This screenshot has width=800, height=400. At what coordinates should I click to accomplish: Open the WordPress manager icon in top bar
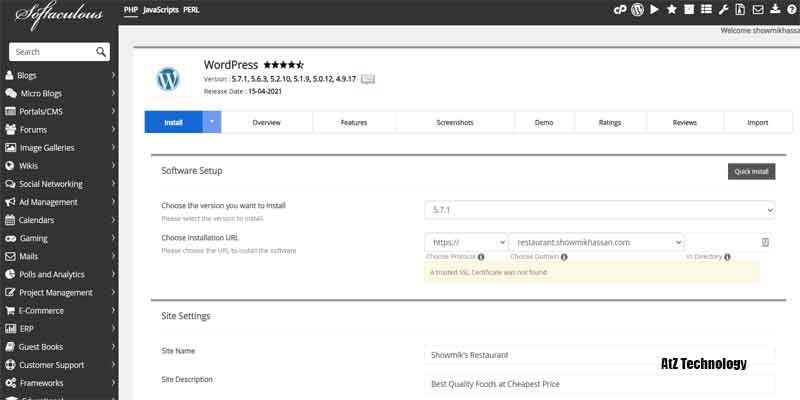637,9
